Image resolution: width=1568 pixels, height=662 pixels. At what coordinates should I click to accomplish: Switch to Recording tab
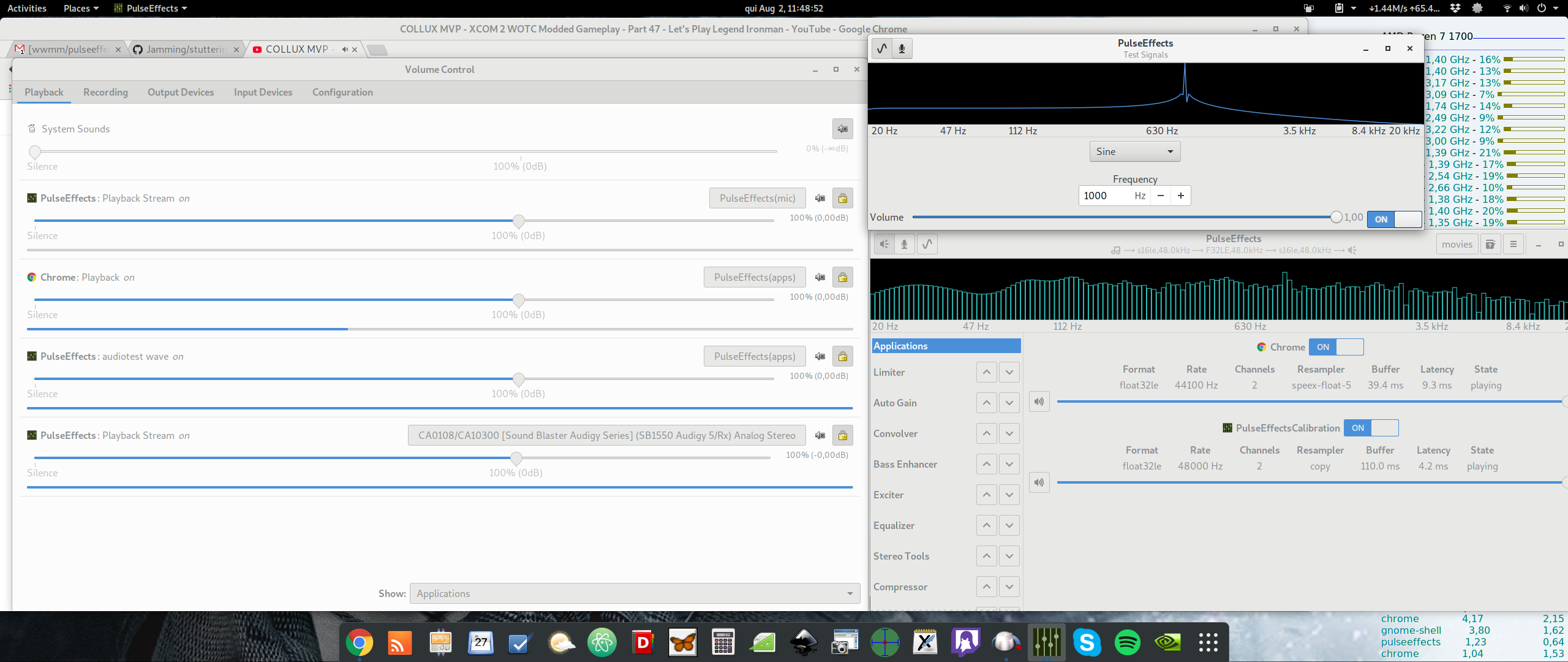105,92
